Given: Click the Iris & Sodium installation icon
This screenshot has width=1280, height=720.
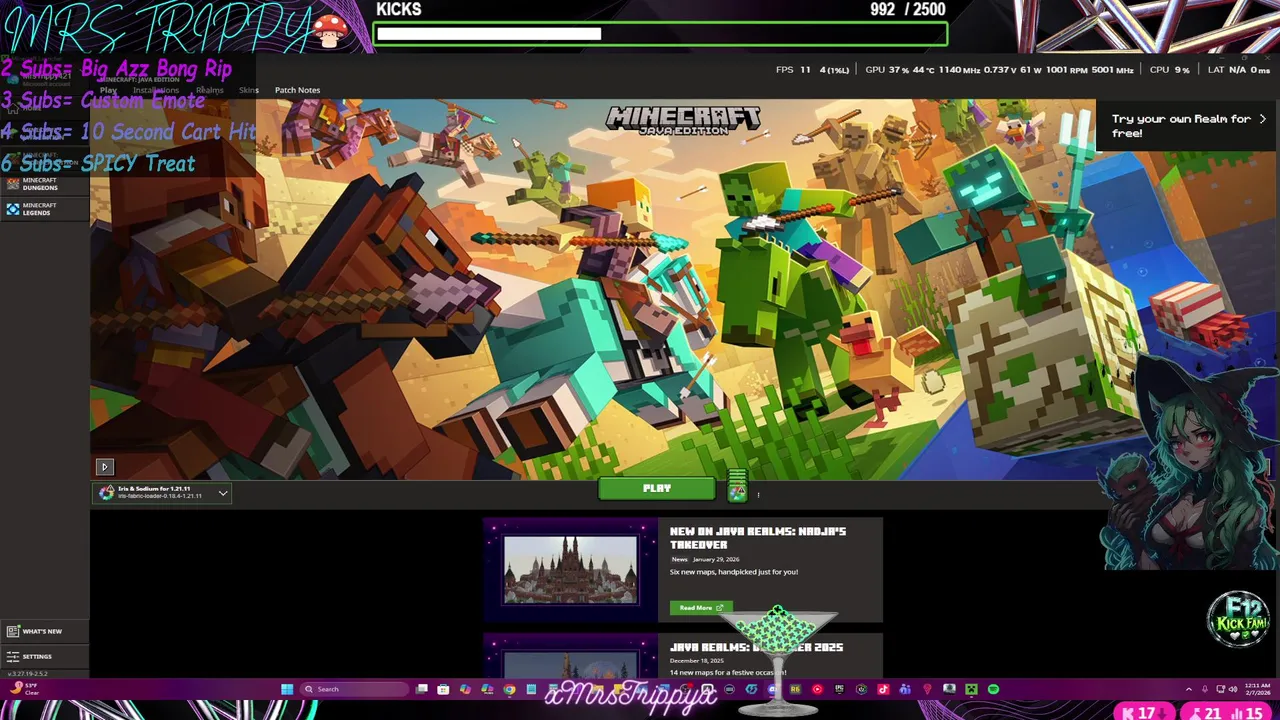Looking at the screenshot, I should click(107, 492).
